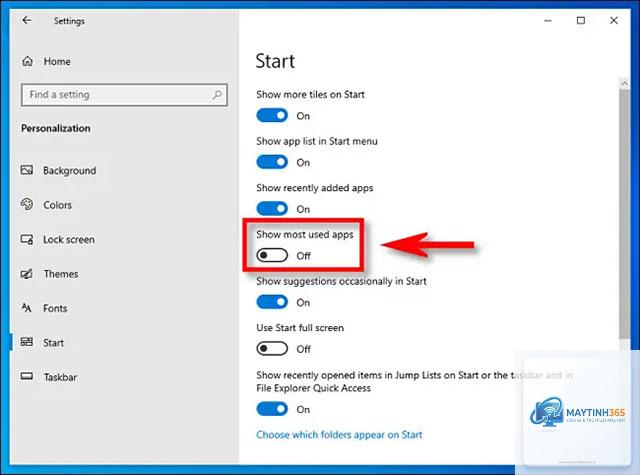This screenshot has width=640, height=475.
Task: Click the scrollbar up arrow
Action: pos(624,83)
